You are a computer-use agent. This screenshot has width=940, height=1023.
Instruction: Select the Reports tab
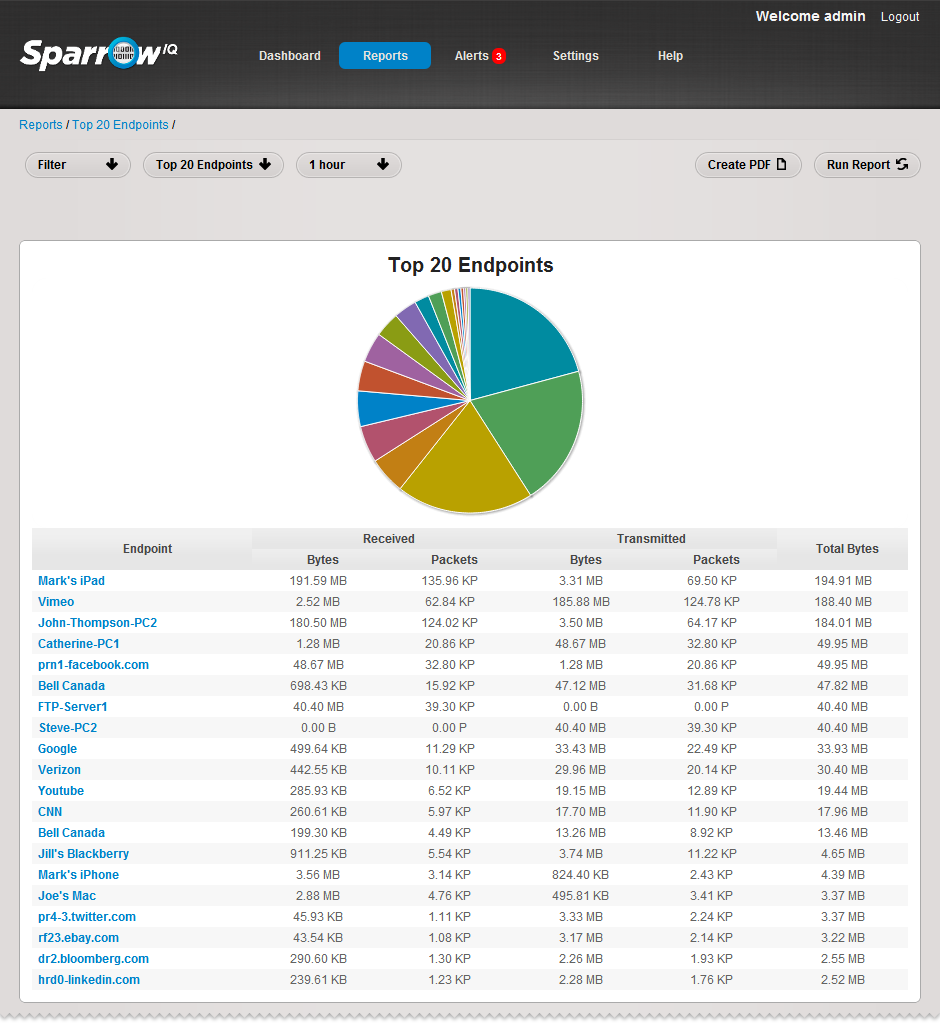pyautogui.click(x=385, y=56)
